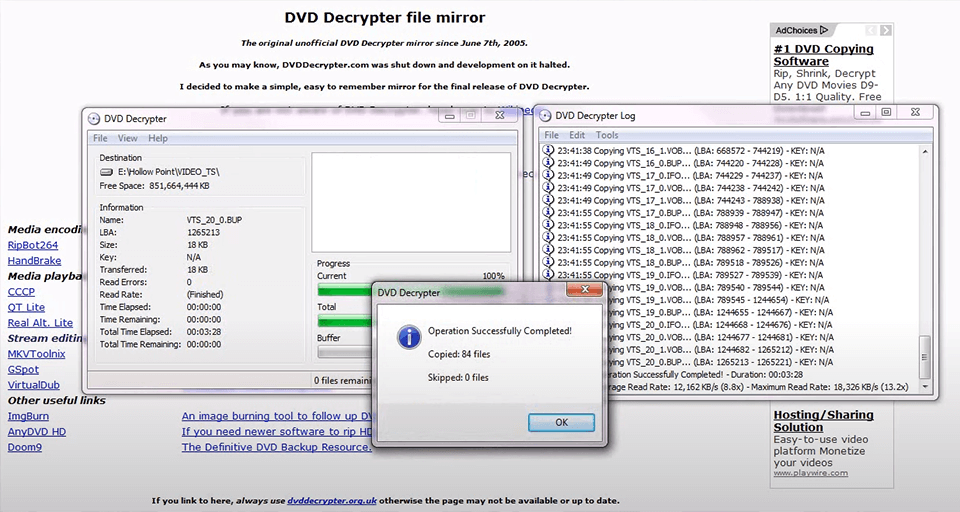
Task: Click the Maximum Read Rate log line
Action: [x=757, y=387]
